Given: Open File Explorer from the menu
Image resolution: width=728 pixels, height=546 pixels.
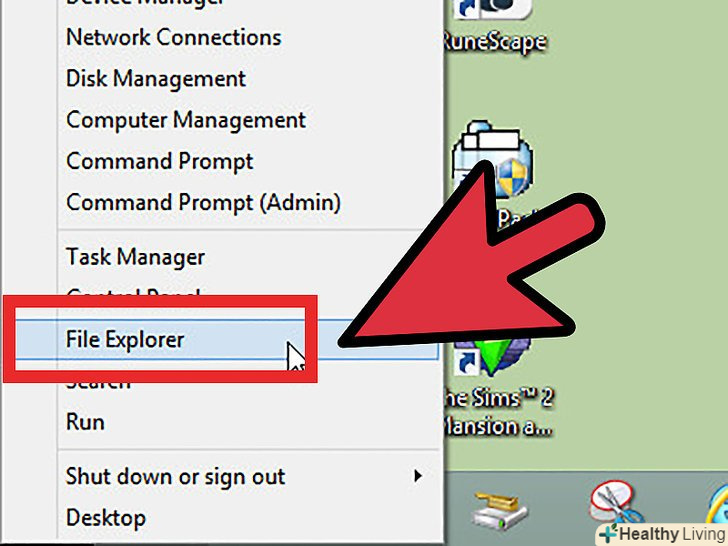Looking at the screenshot, I should coord(125,339).
